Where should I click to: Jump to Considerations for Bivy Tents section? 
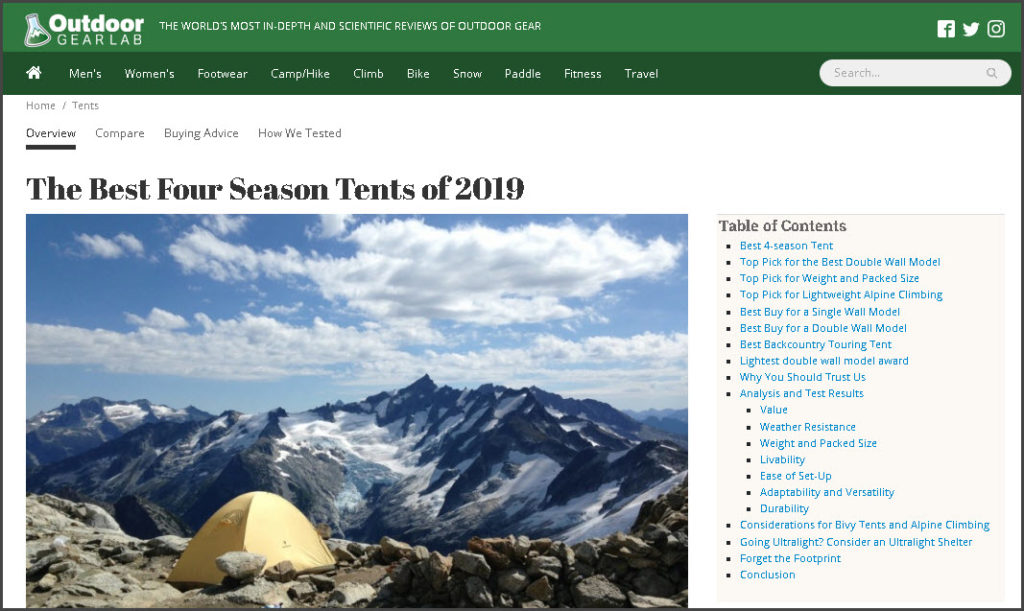click(865, 525)
